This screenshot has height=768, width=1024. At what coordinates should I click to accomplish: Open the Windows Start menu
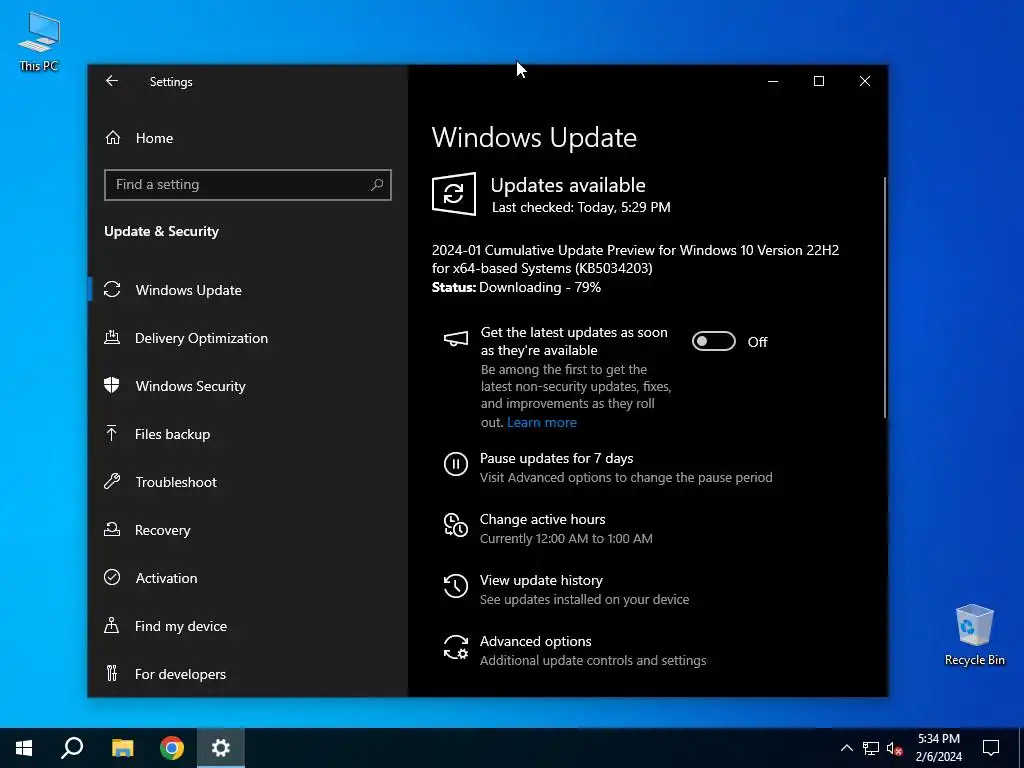tap(24, 748)
